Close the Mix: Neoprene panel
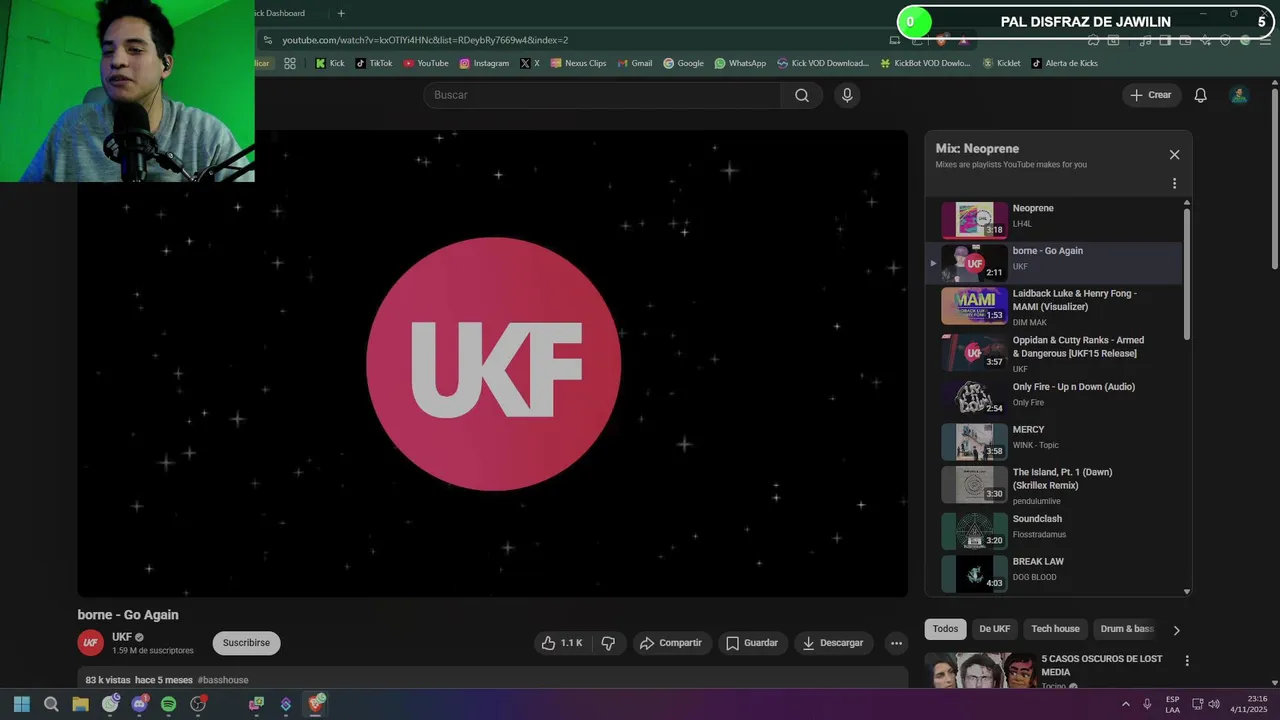 [1174, 155]
